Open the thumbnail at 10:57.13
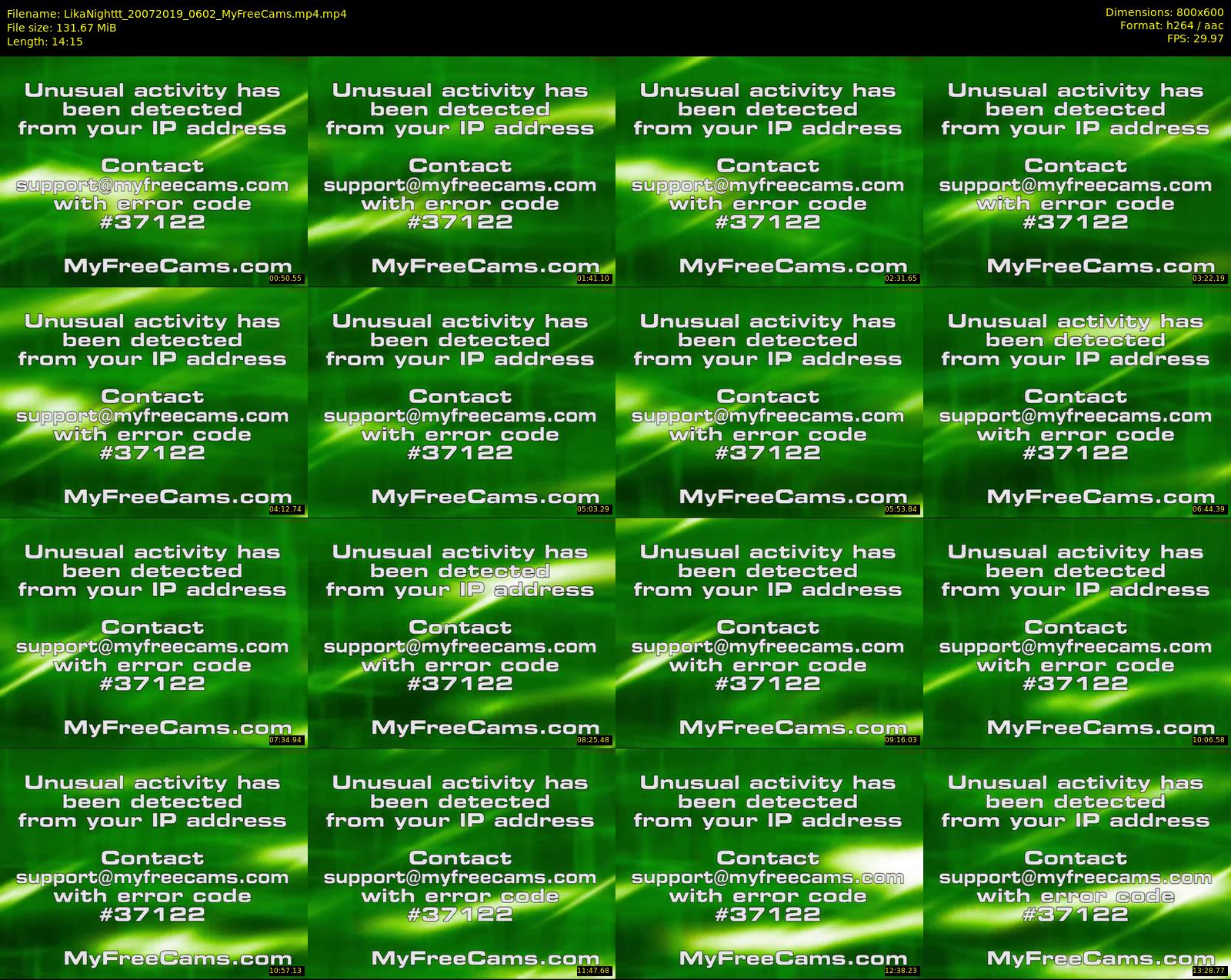Screen dimensions: 1231x980 point(153,864)
